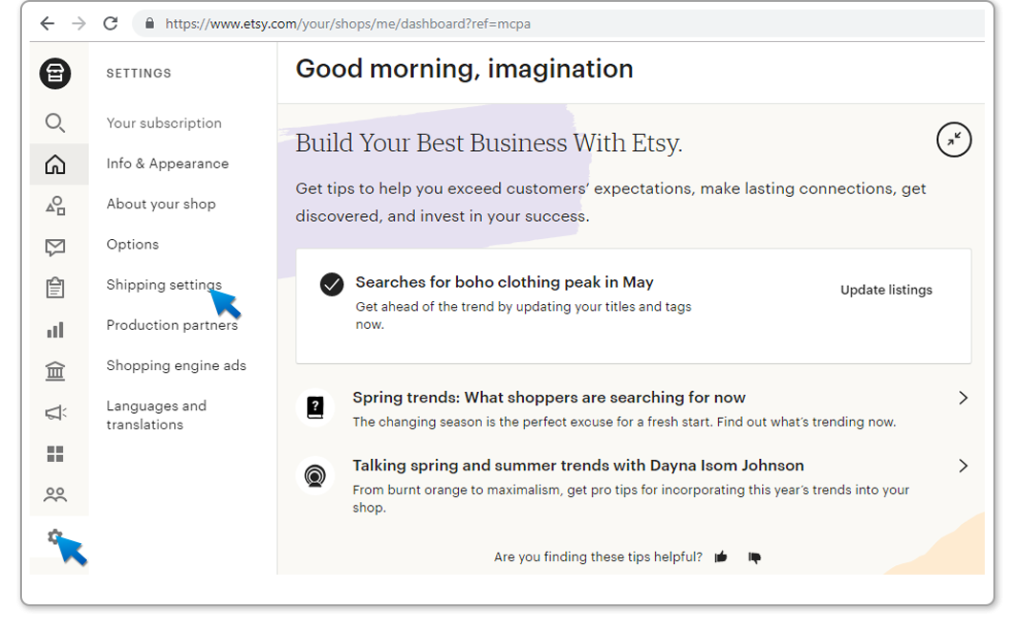Open Integrations grid icon
Image resolution: width=1024 pixels, height=632 pixels.
[x=55, y=454]
